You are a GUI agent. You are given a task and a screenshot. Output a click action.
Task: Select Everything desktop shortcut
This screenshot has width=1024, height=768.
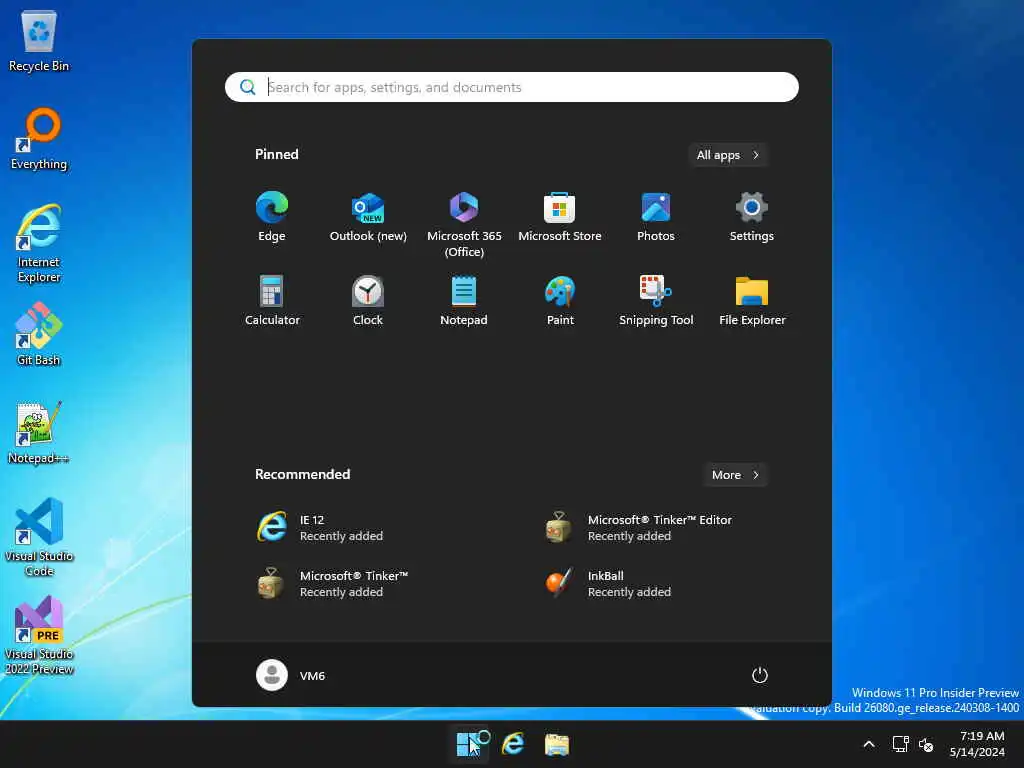tap(39, 138)
